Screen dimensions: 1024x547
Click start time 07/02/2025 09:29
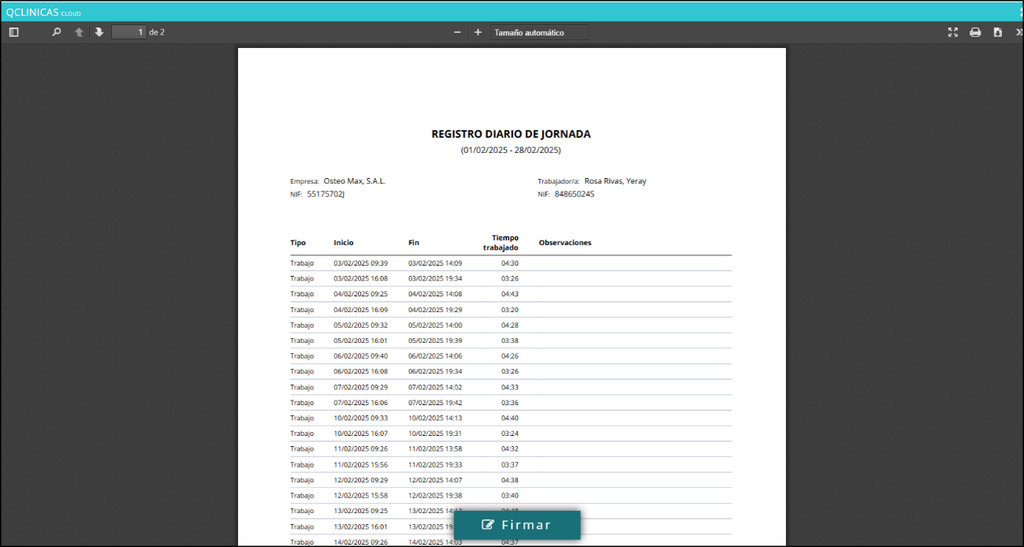tap(360, 387)
